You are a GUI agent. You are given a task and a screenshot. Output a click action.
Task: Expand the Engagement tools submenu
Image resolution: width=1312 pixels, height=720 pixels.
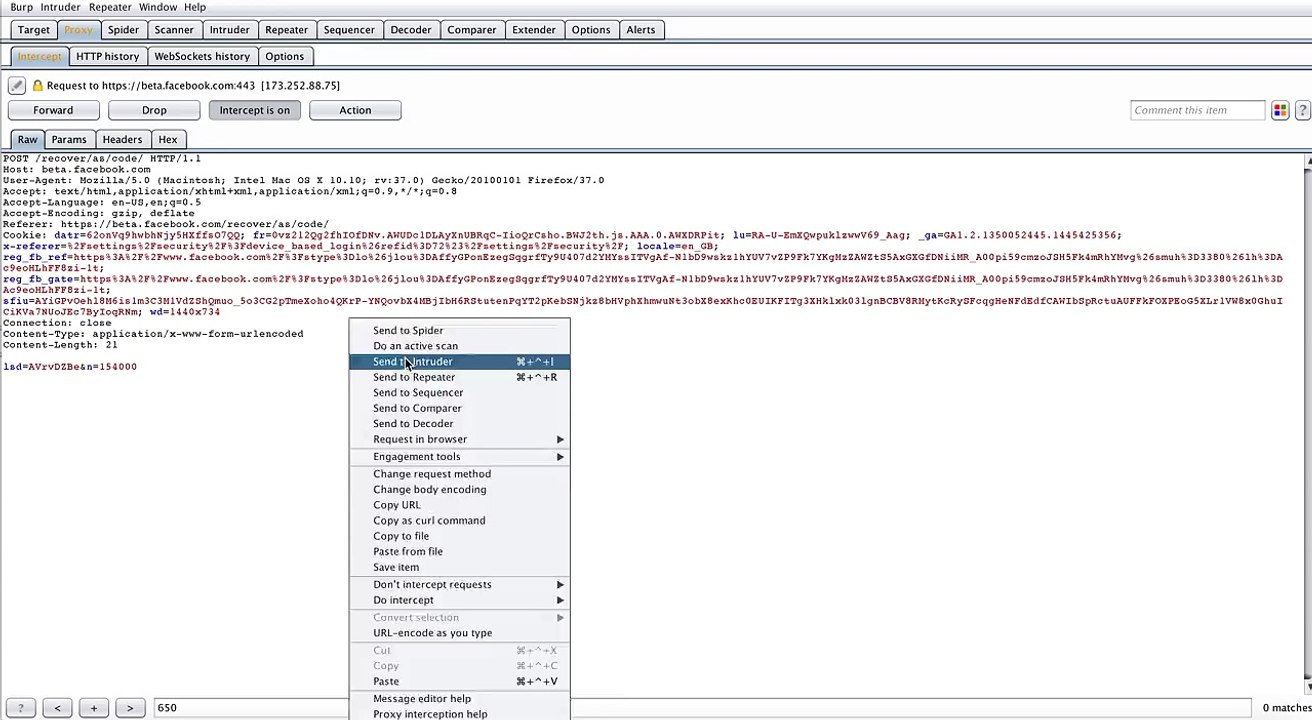459,457
